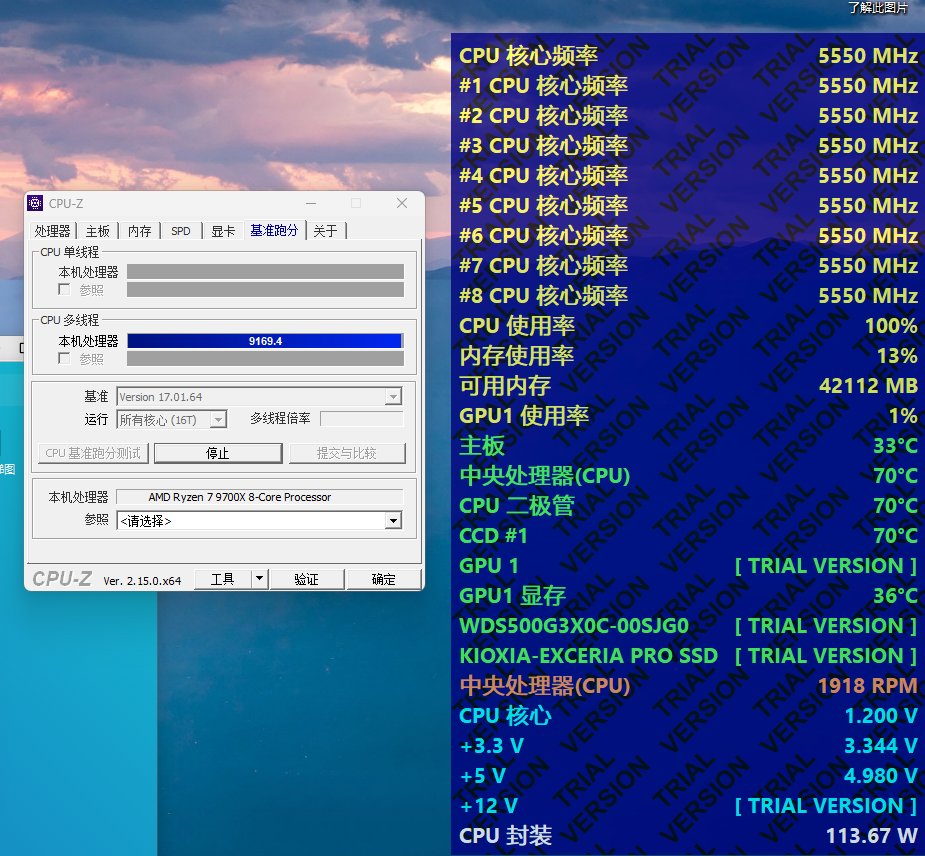Select the '#5 CPU 核心频率' row label
Screen dimensions: 925x856
coord(543,206)
